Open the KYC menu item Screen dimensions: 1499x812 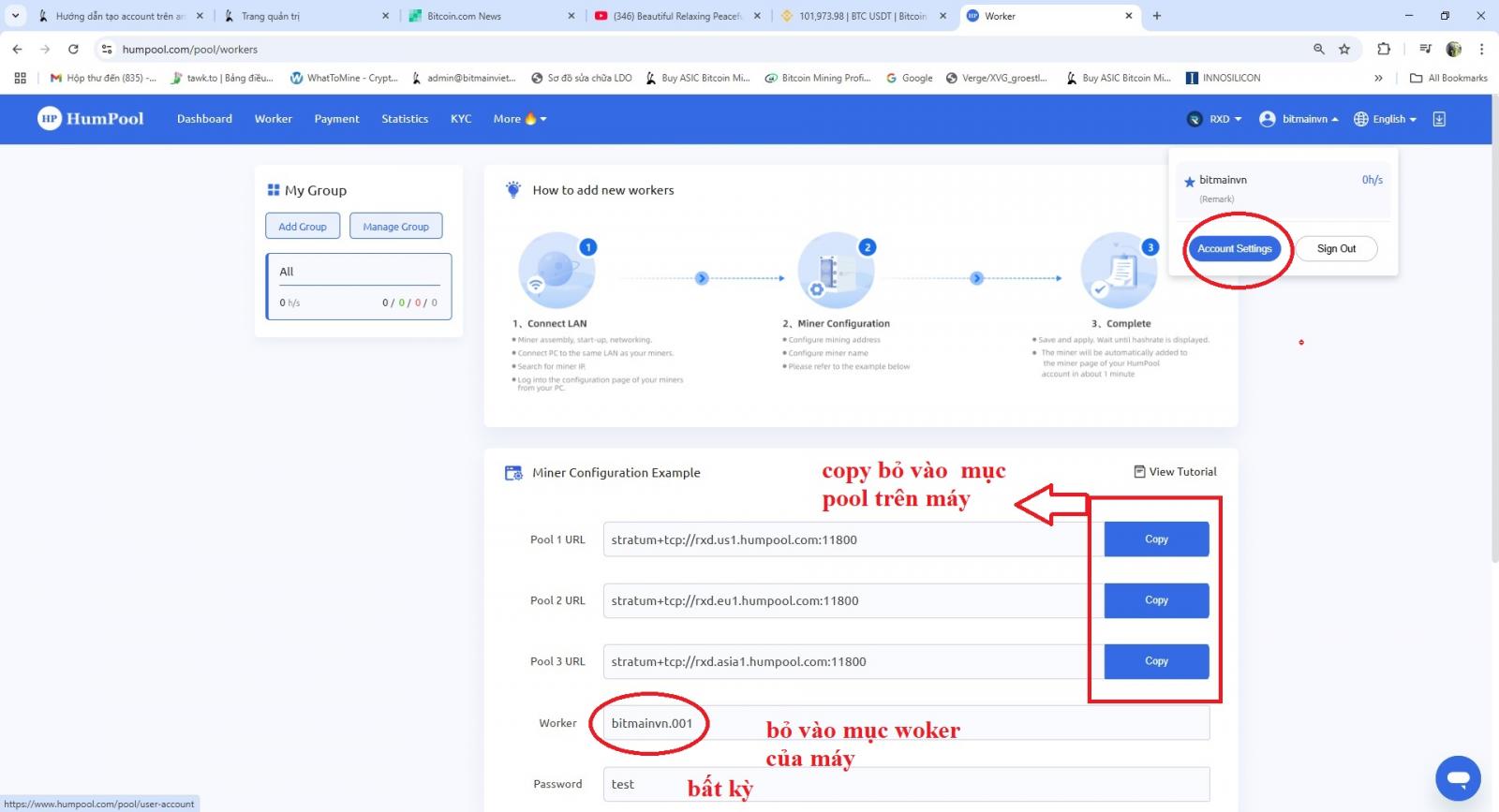(461, 119)
